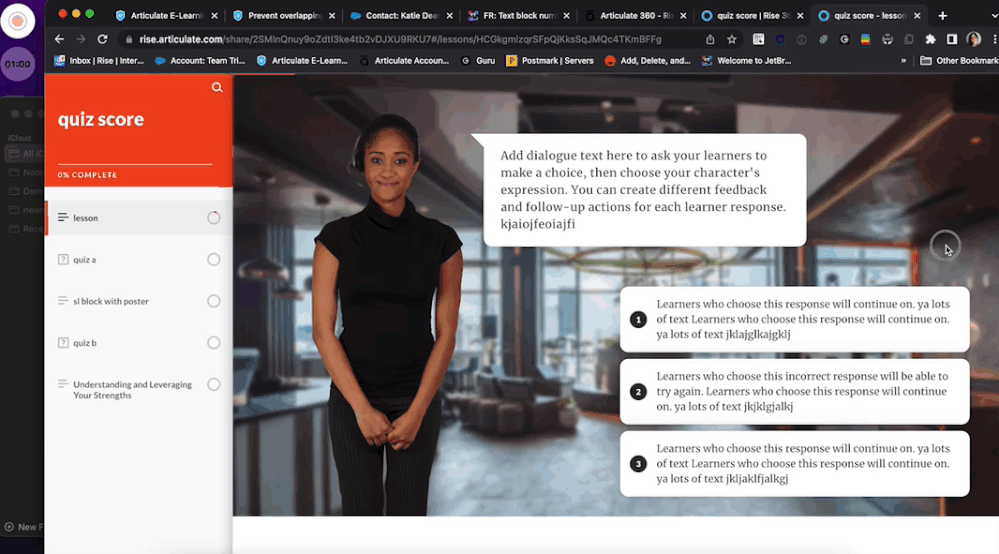The height and width of the screenshot is (554, 999).
Task: Go forward with browser forward arrow
Action: 81,39
